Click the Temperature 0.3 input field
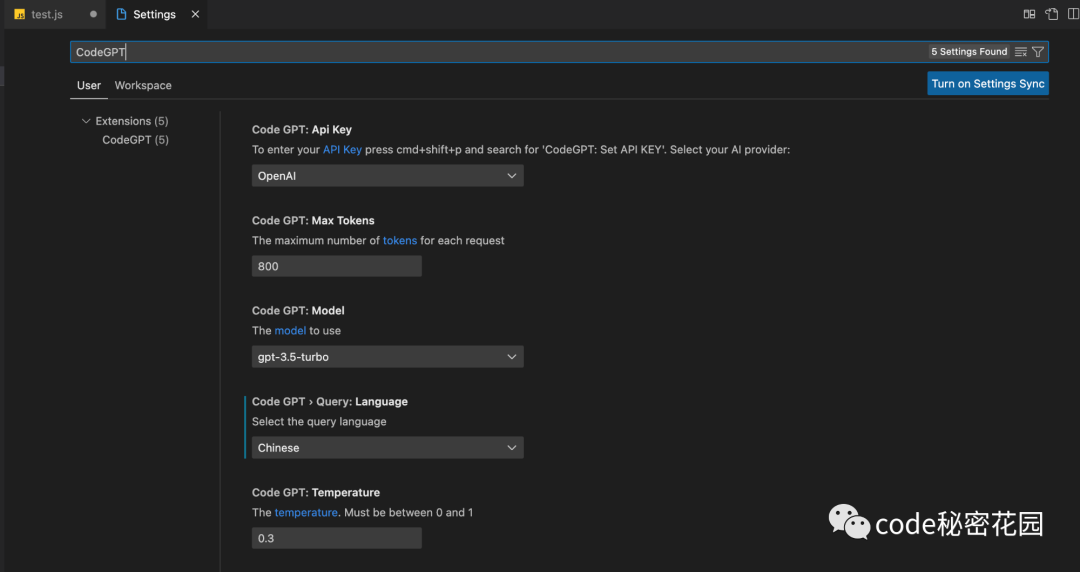The height and width of the screenshot is (572, 1080). point(337,538)
